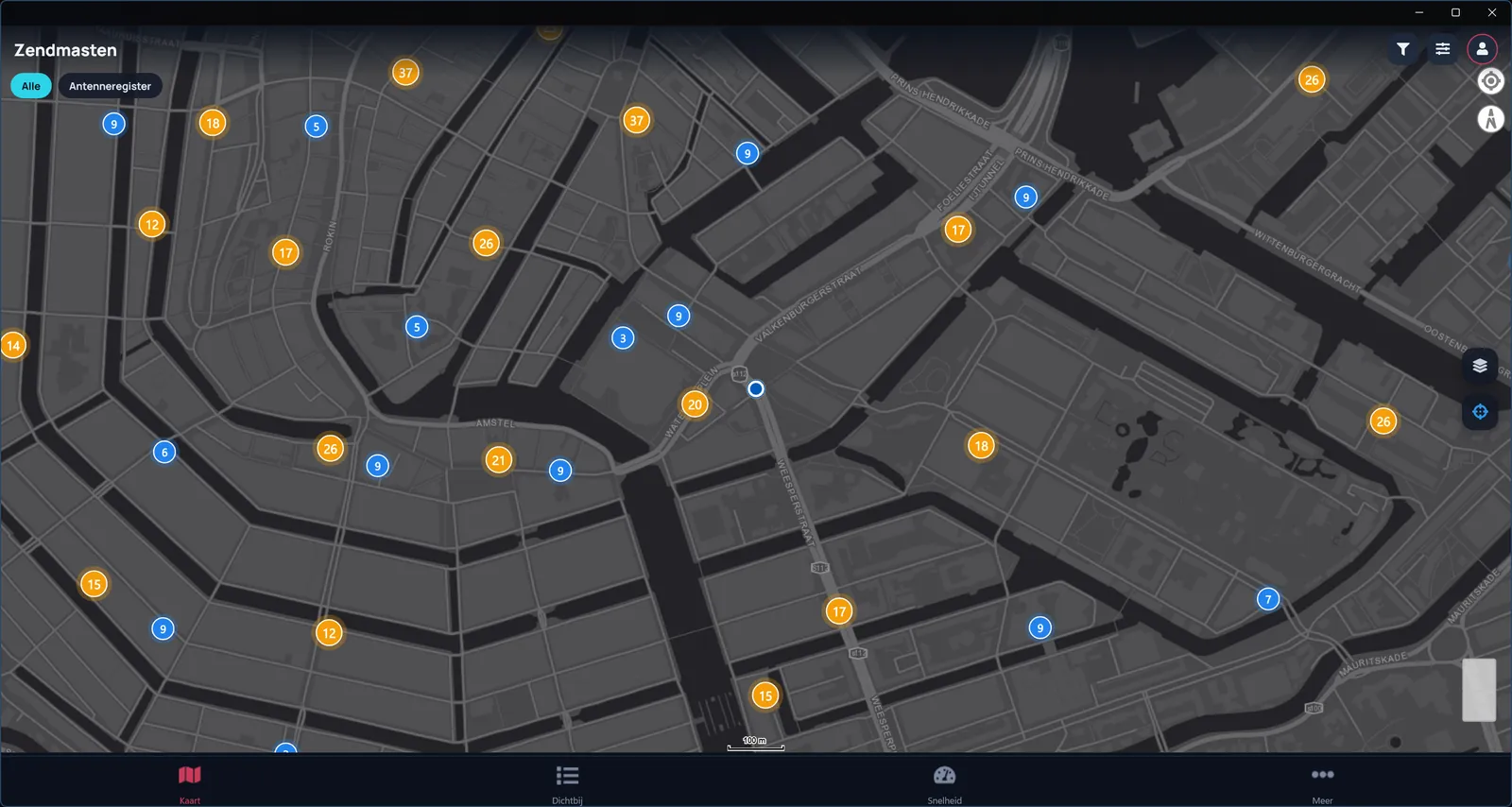Select the orange 18 cluster by Antenneregister chip
Viewport: 1512px width, 807px height.
213,123
